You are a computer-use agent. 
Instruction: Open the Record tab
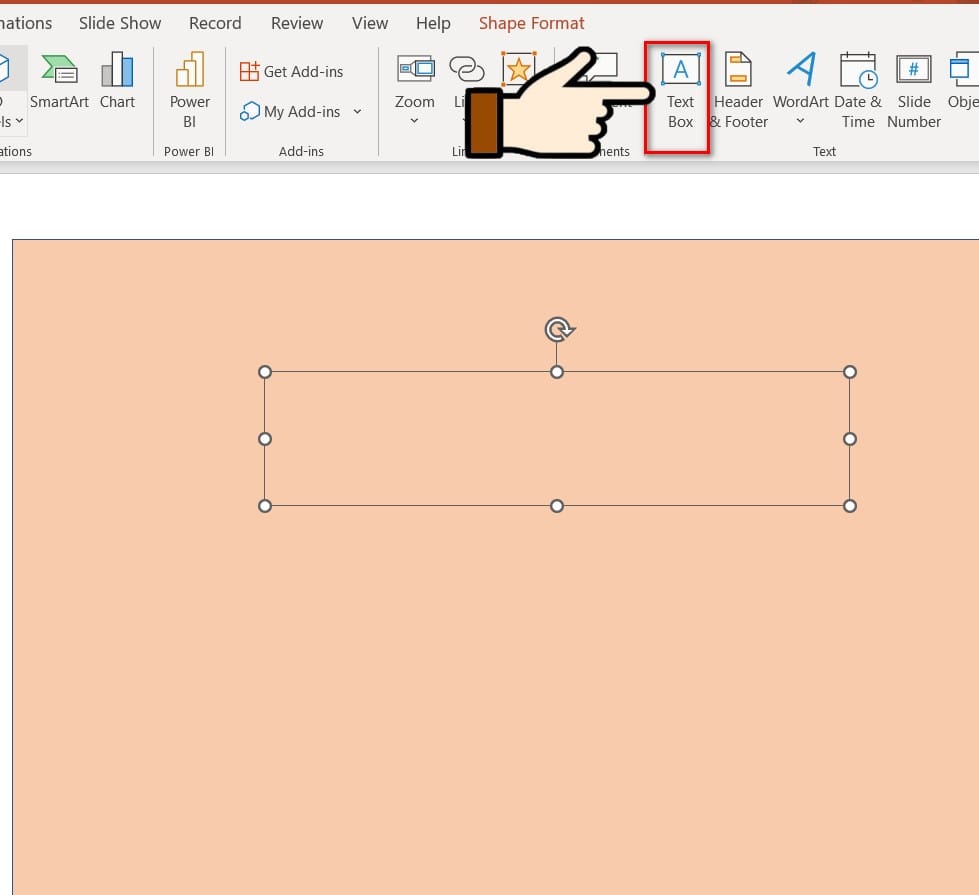[x=215, y=23]
